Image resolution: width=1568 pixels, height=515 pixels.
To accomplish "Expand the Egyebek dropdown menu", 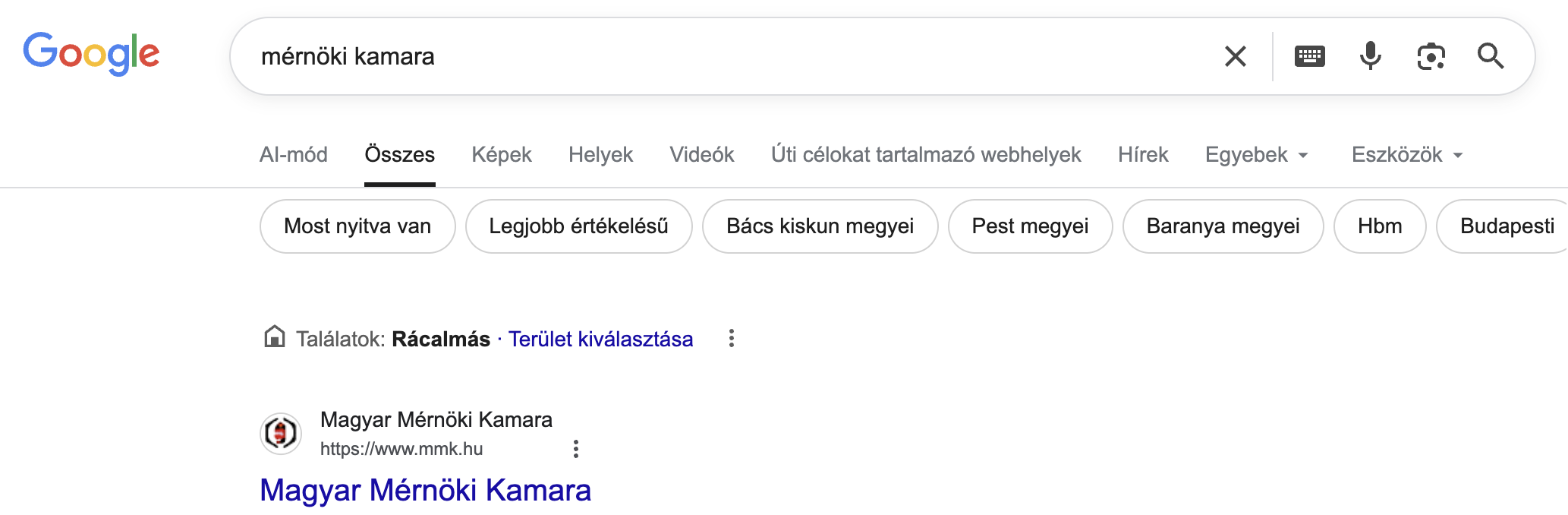I will click(1256, 155).
